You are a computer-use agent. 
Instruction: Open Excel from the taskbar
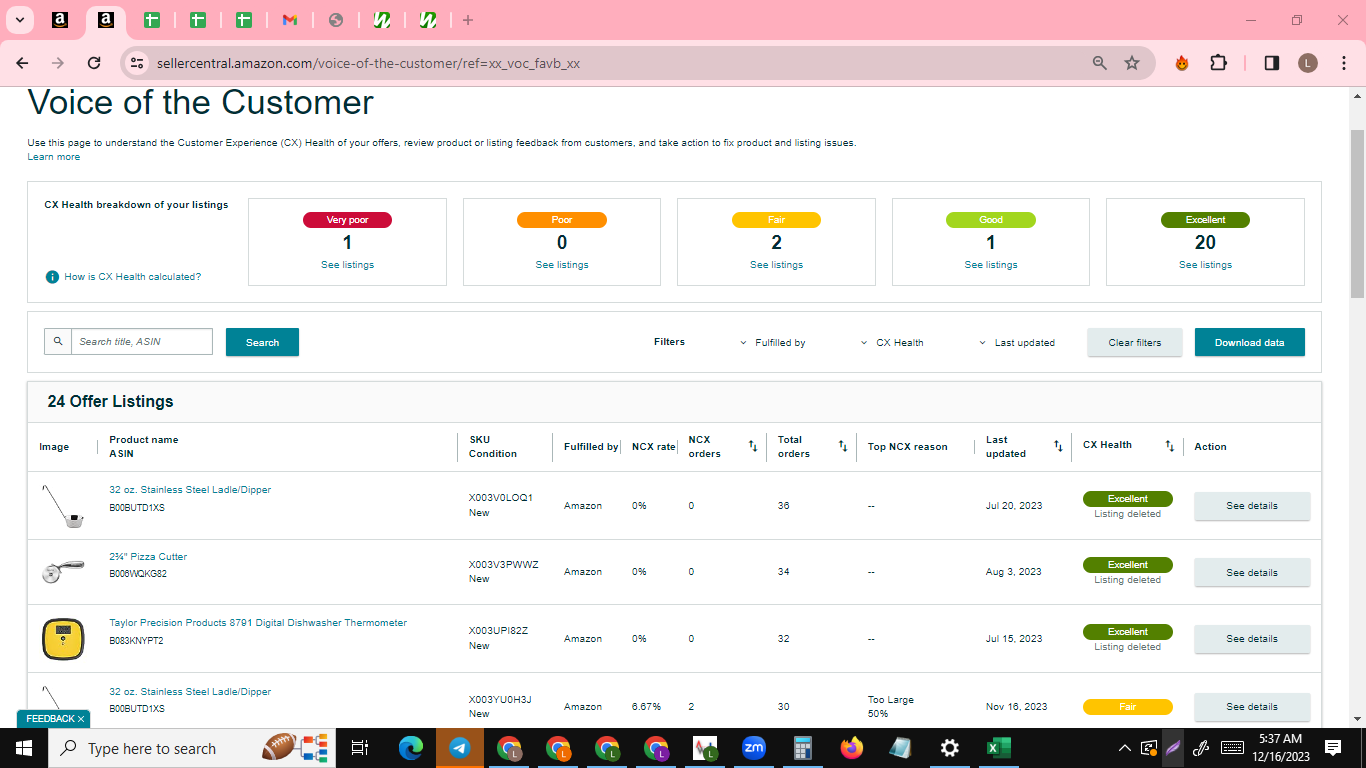click(998, 748)
